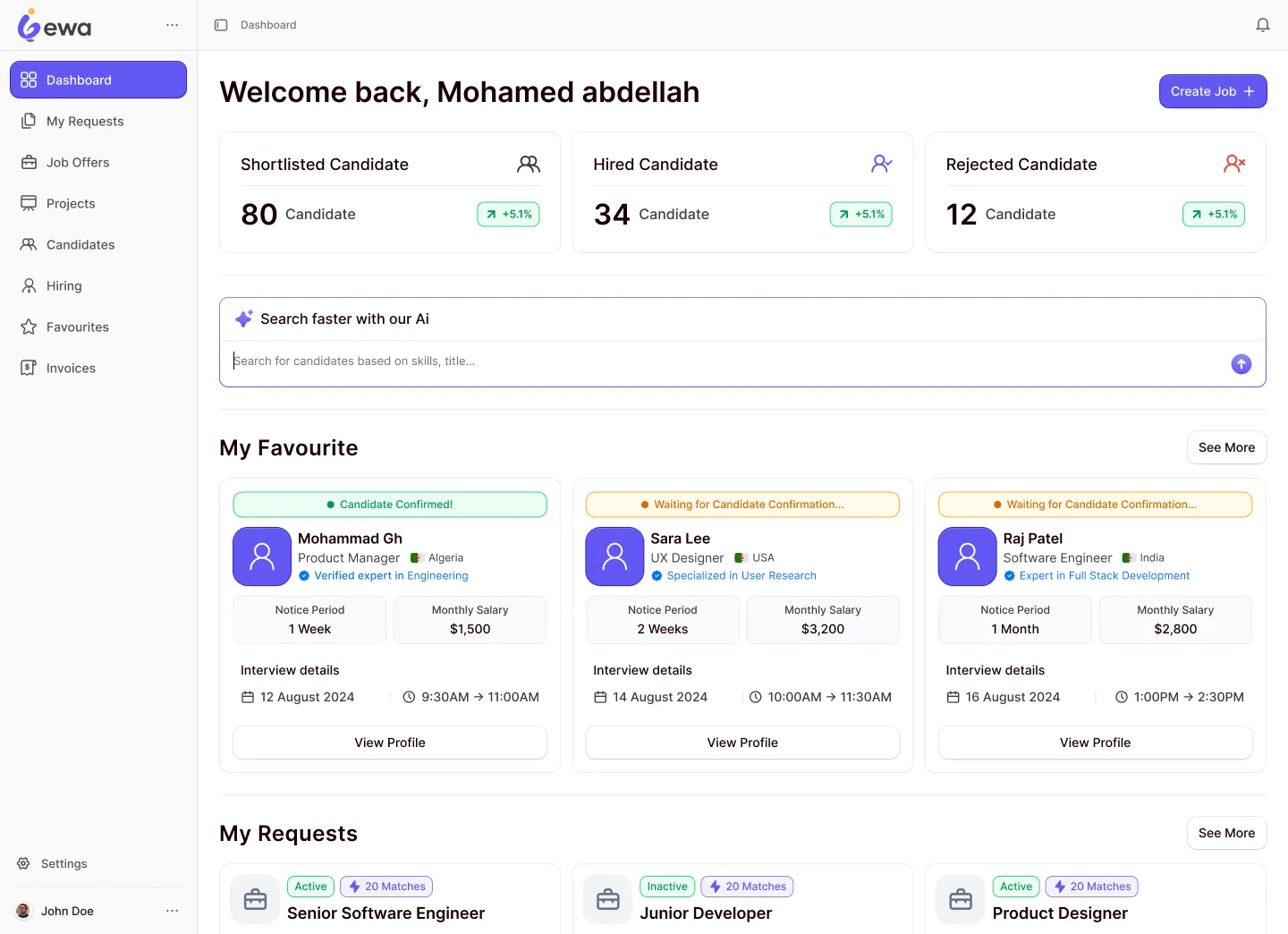Open Candidates page from sidebar
This screenshot has width=1288, height=934.
[x=98, y=244]
